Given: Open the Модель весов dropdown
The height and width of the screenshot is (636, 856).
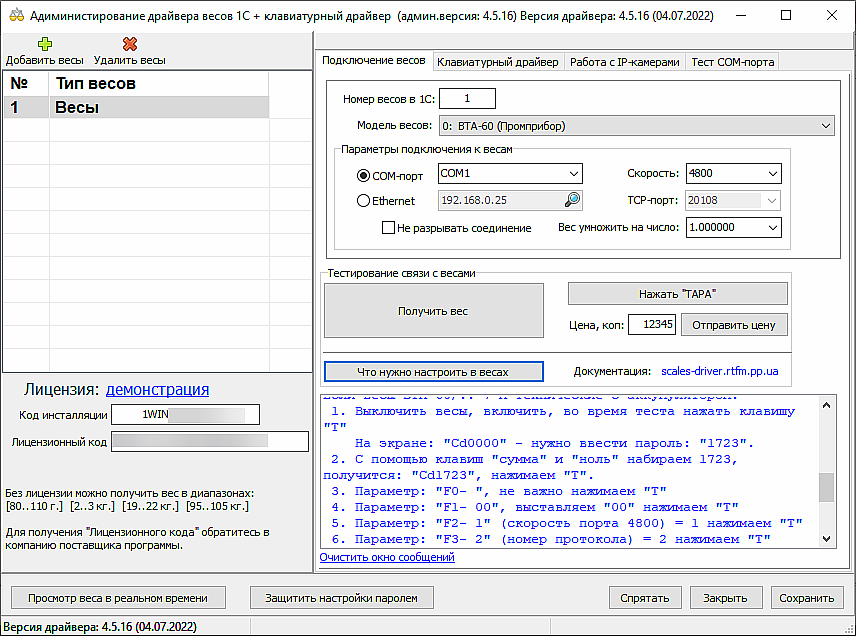Looking at the screenshot, I should click(637, 126).
